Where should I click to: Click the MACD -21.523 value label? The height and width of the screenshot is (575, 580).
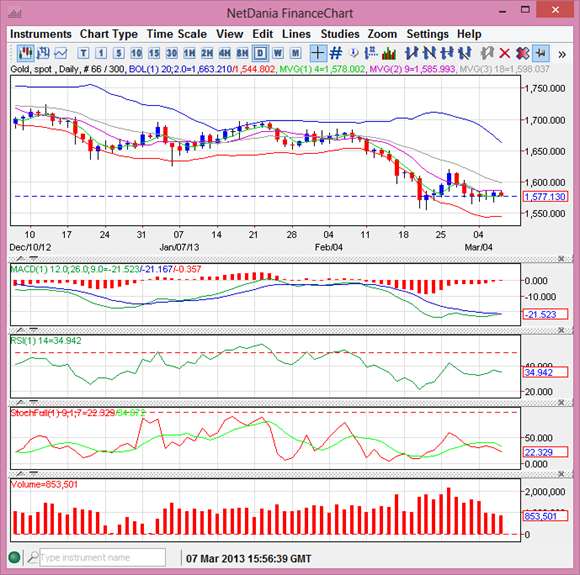[545, 315]
